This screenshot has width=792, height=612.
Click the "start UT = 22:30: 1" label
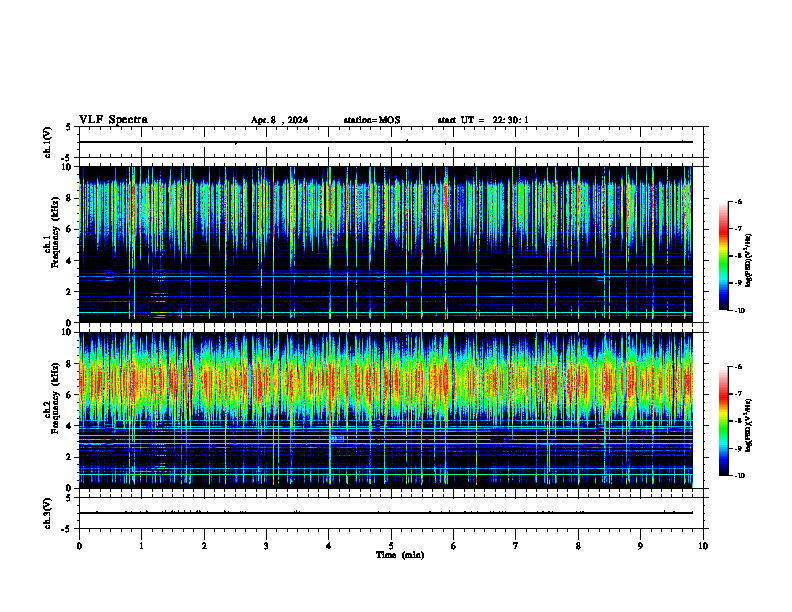483,120
